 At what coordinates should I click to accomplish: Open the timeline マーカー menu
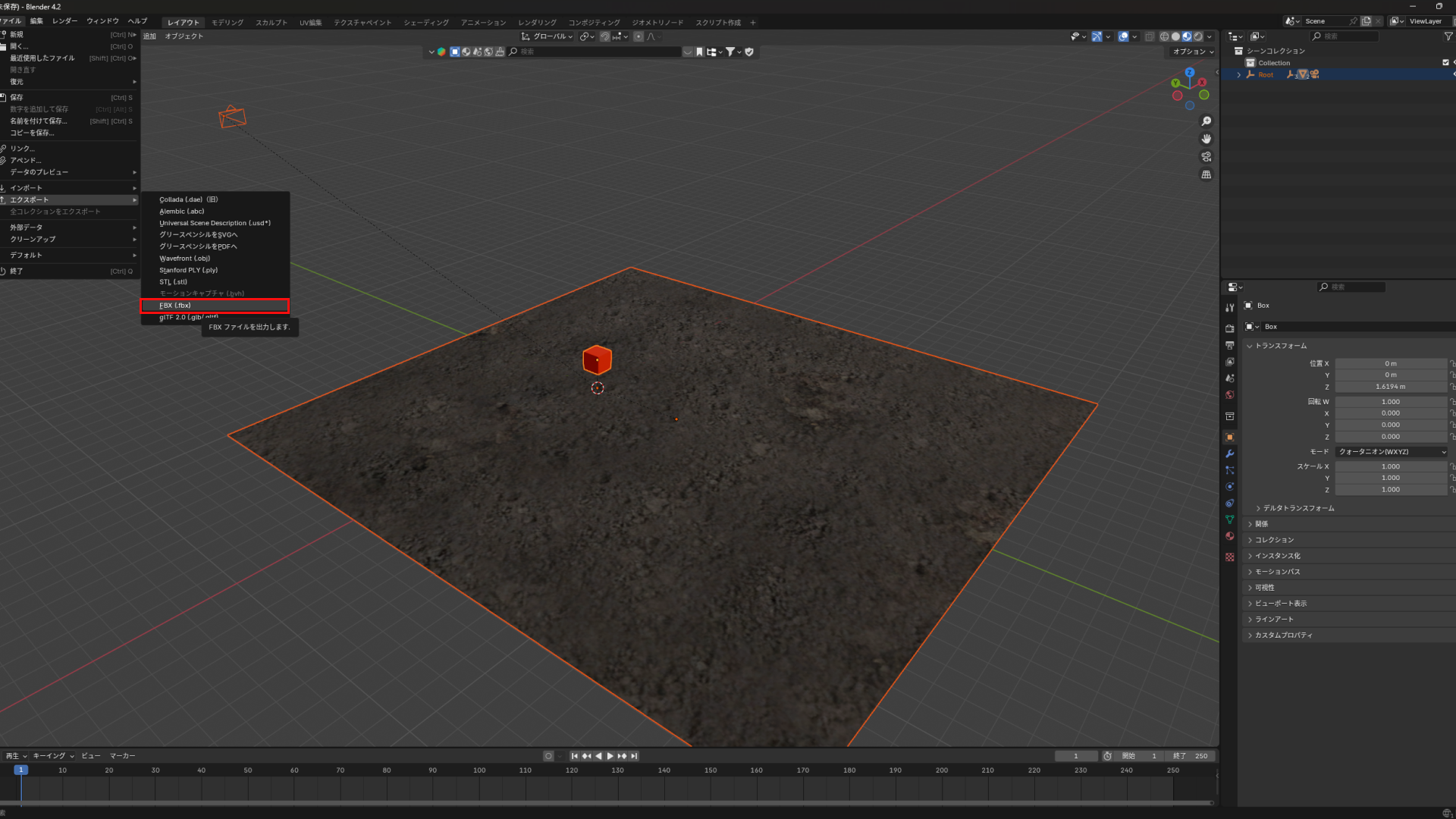122,756
